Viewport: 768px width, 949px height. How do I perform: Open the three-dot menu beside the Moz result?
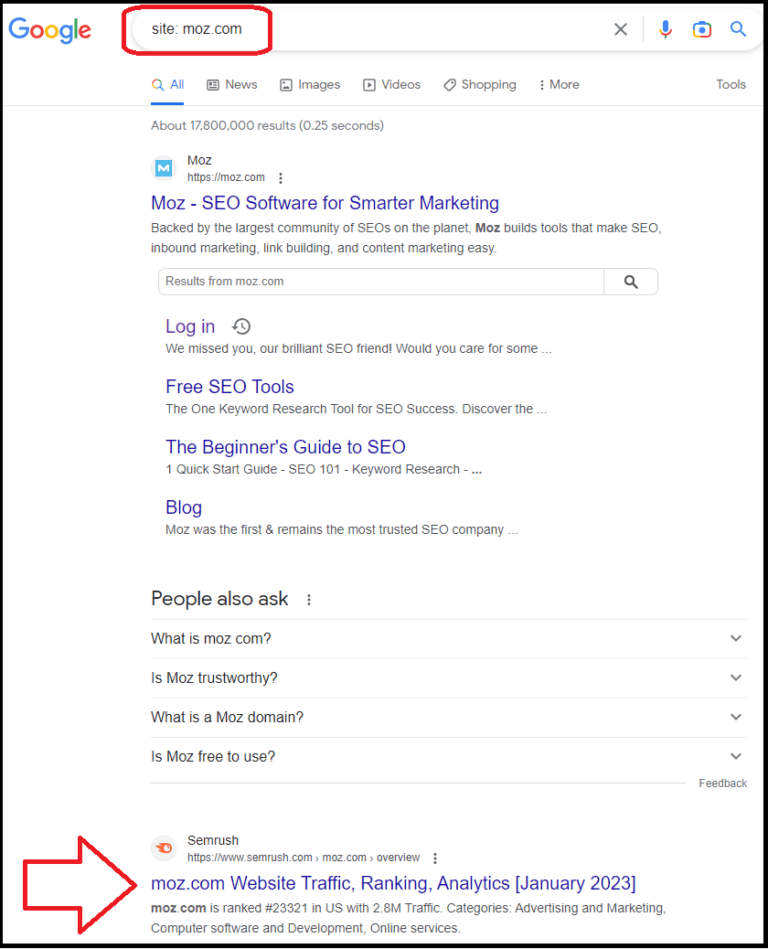(x=280, y=177)
